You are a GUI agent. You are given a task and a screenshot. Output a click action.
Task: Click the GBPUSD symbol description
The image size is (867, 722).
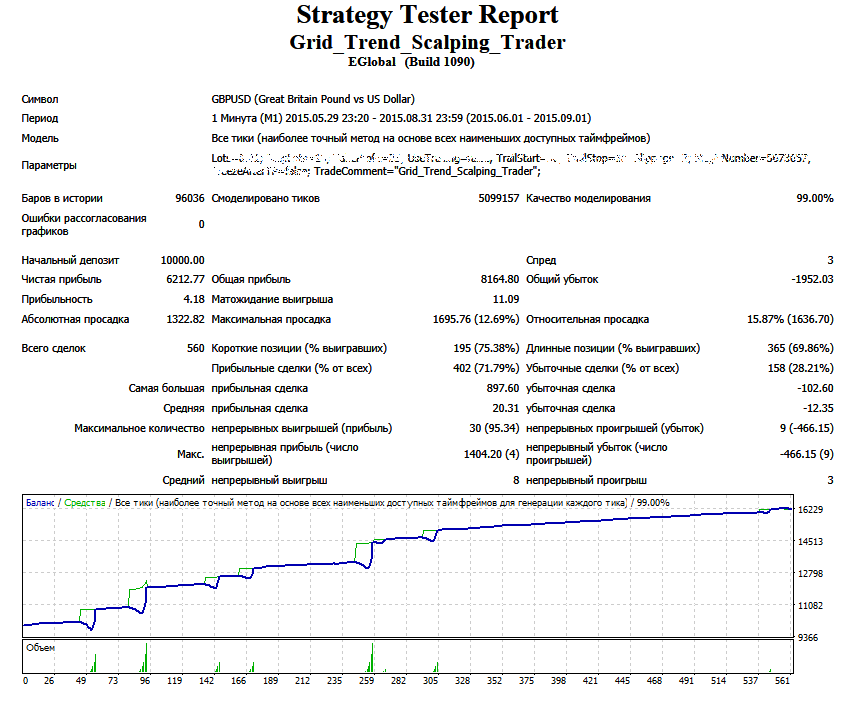click(x=313, y=99)
